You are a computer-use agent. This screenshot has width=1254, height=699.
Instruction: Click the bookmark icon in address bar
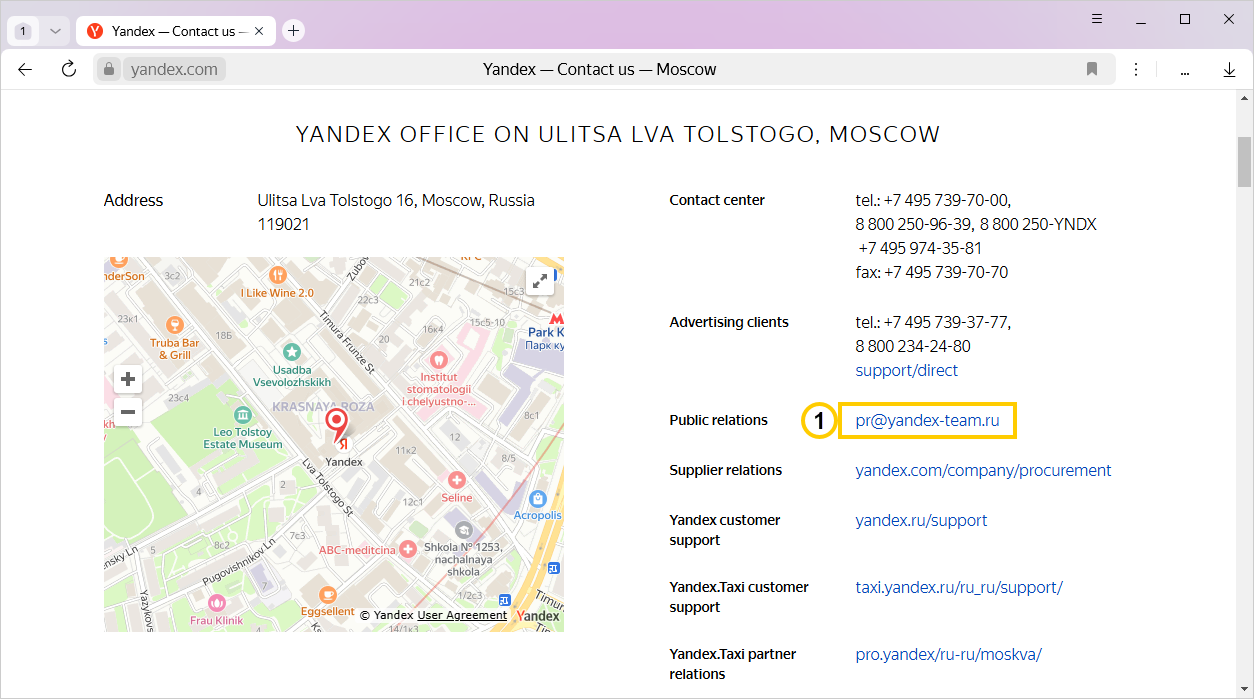(1092, 69)
